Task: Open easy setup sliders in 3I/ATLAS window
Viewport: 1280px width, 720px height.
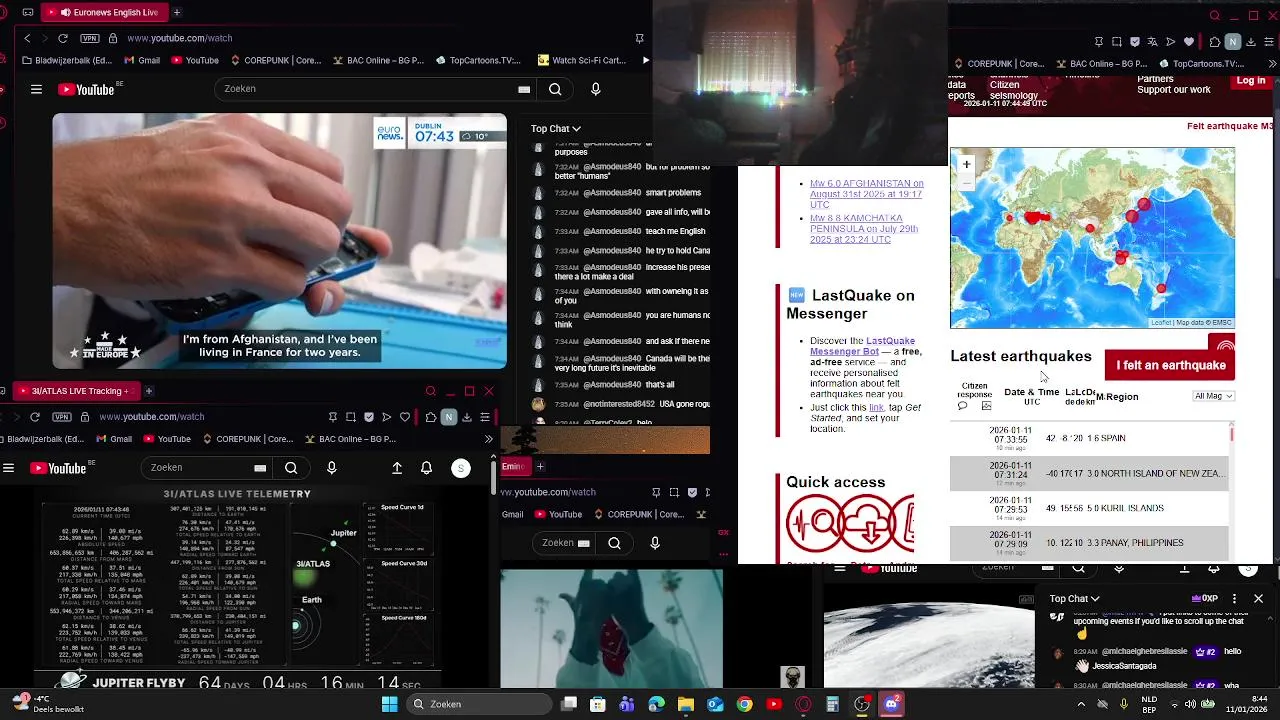Action: [485, 417]
